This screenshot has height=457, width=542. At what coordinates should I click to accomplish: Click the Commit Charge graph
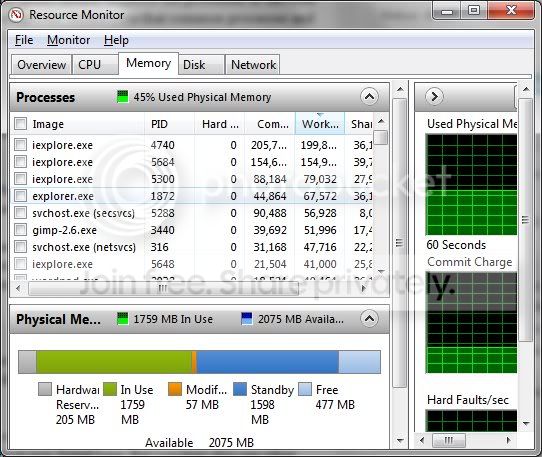click(x=471, y=322)
